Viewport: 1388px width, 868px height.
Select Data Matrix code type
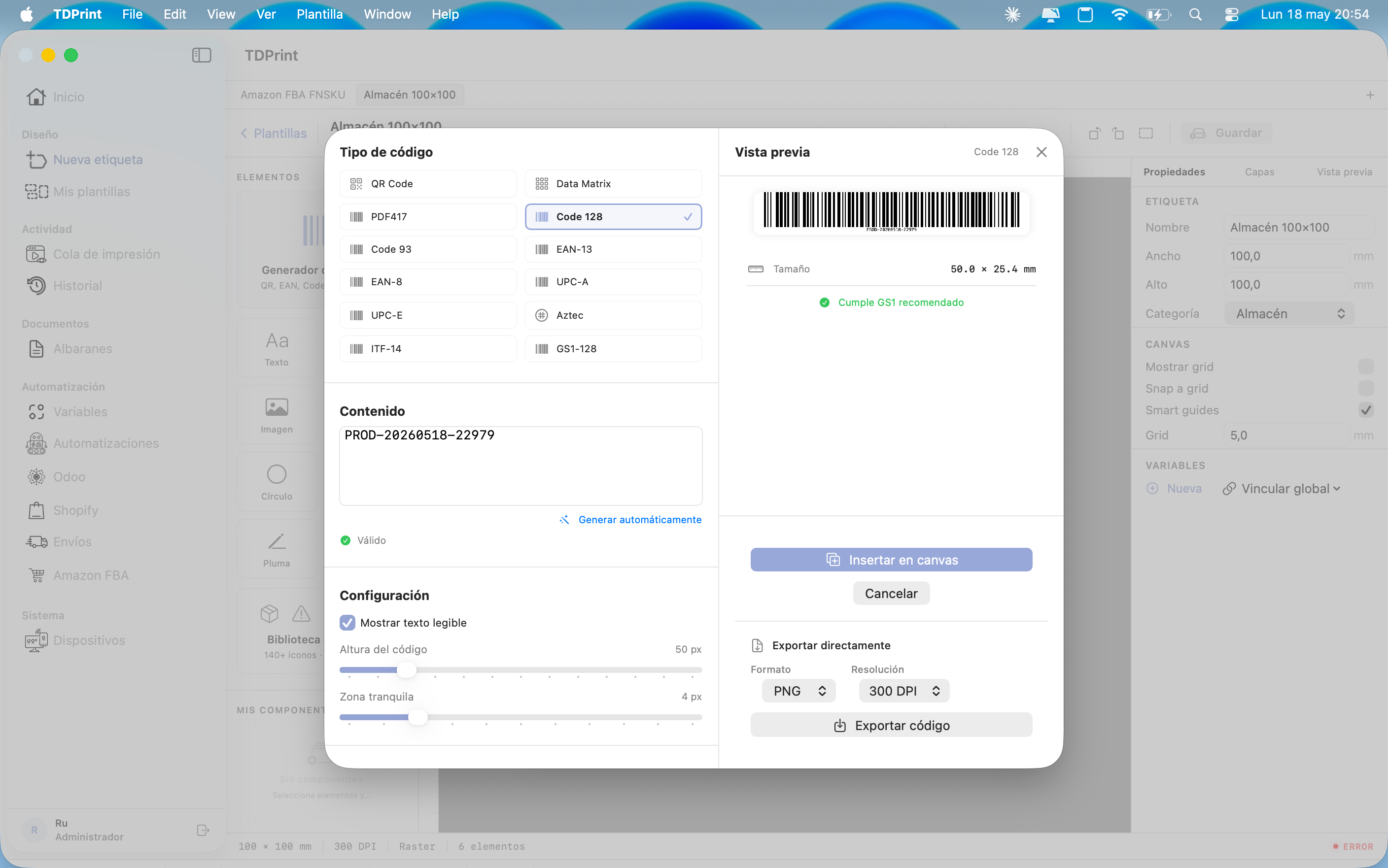pos(613,184)
